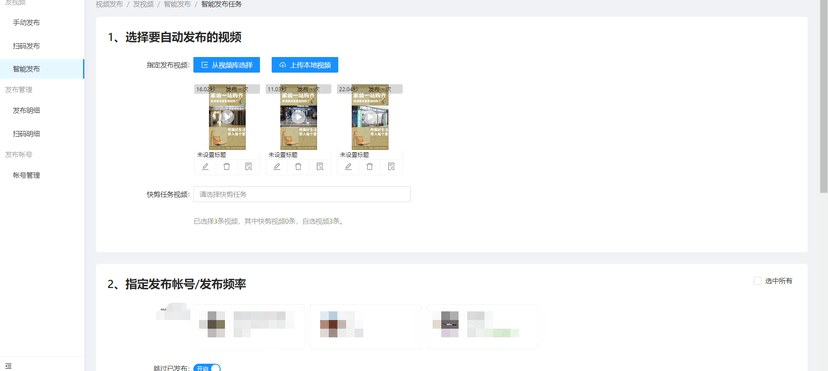Click the 11.03秒 duration label

pyautogui.click(x=276, y=89)
